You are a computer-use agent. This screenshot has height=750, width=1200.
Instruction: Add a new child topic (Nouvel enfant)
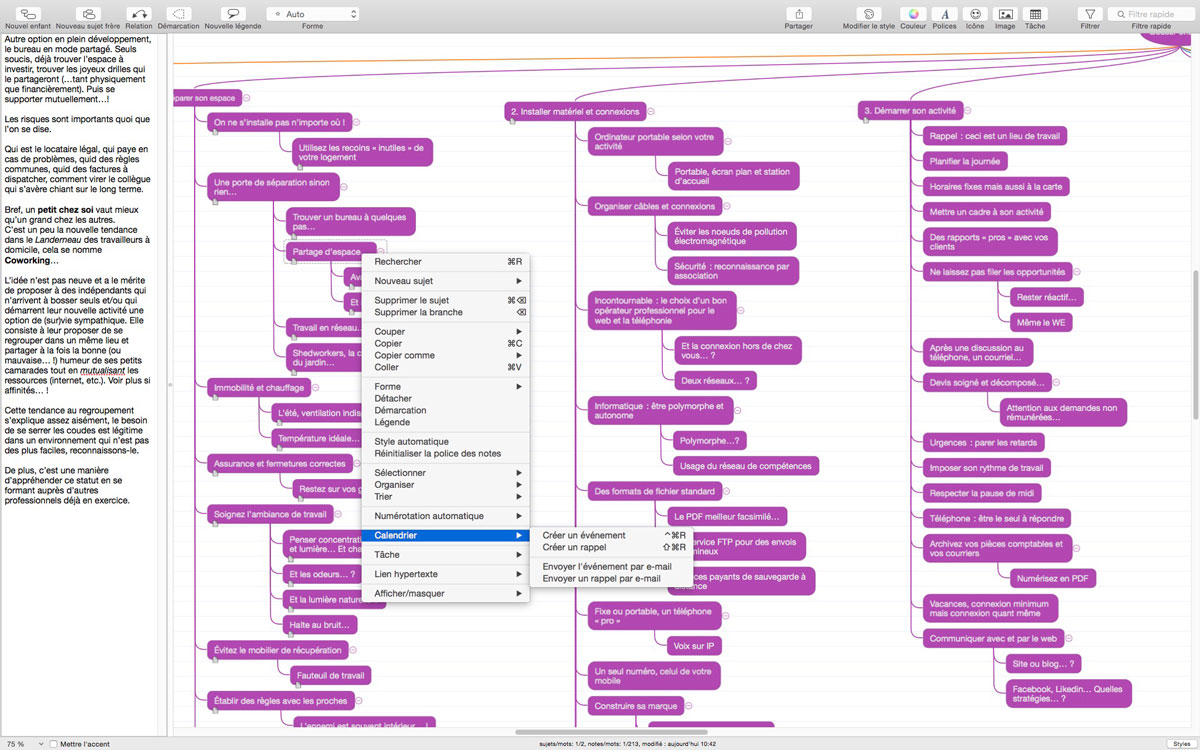click(29, 14)
